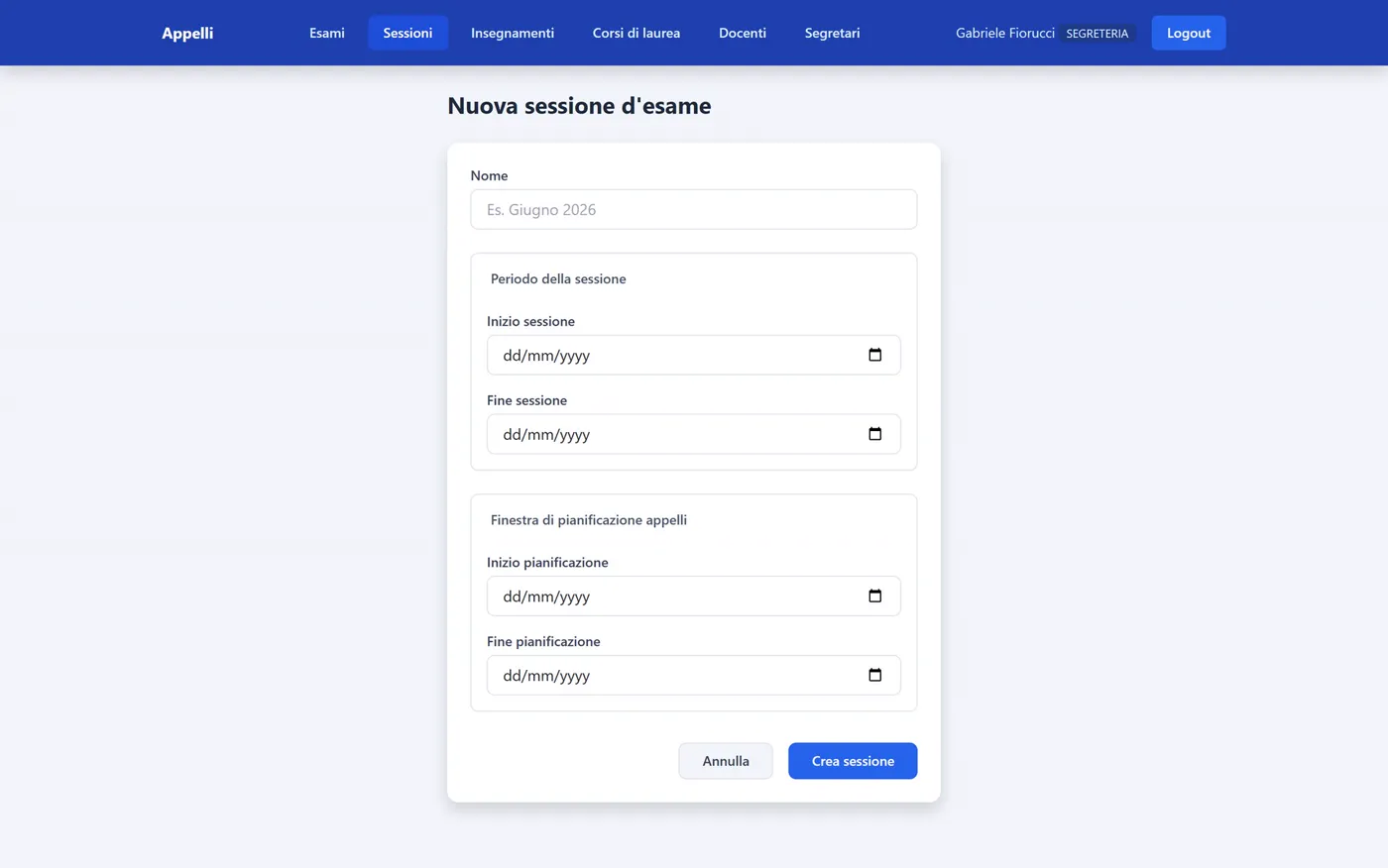Click the Fine sessione label
This screenshot has height=868, width=1388.
(x=527, y=400)
